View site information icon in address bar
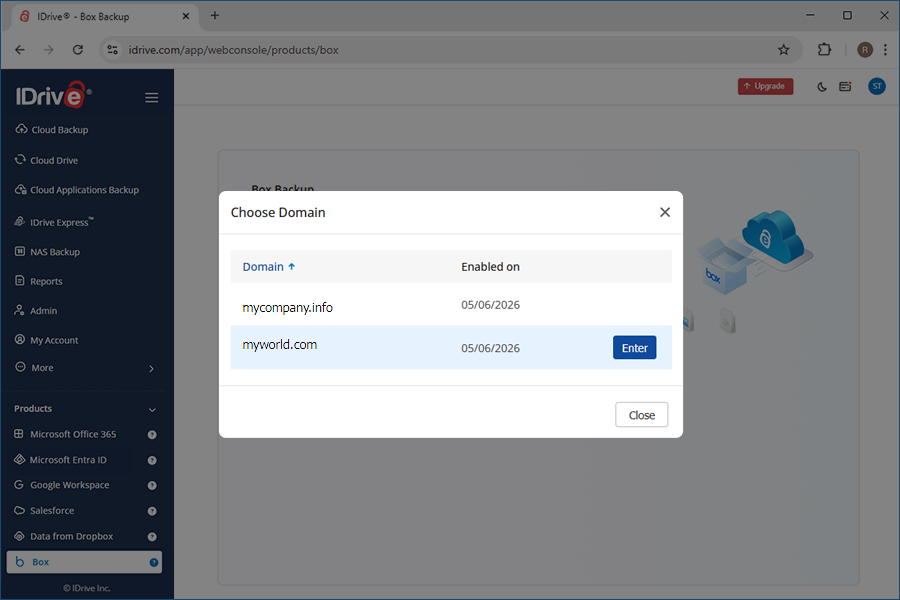The width and height of the screenshot is (900, 600). click(x=113, y=50)
